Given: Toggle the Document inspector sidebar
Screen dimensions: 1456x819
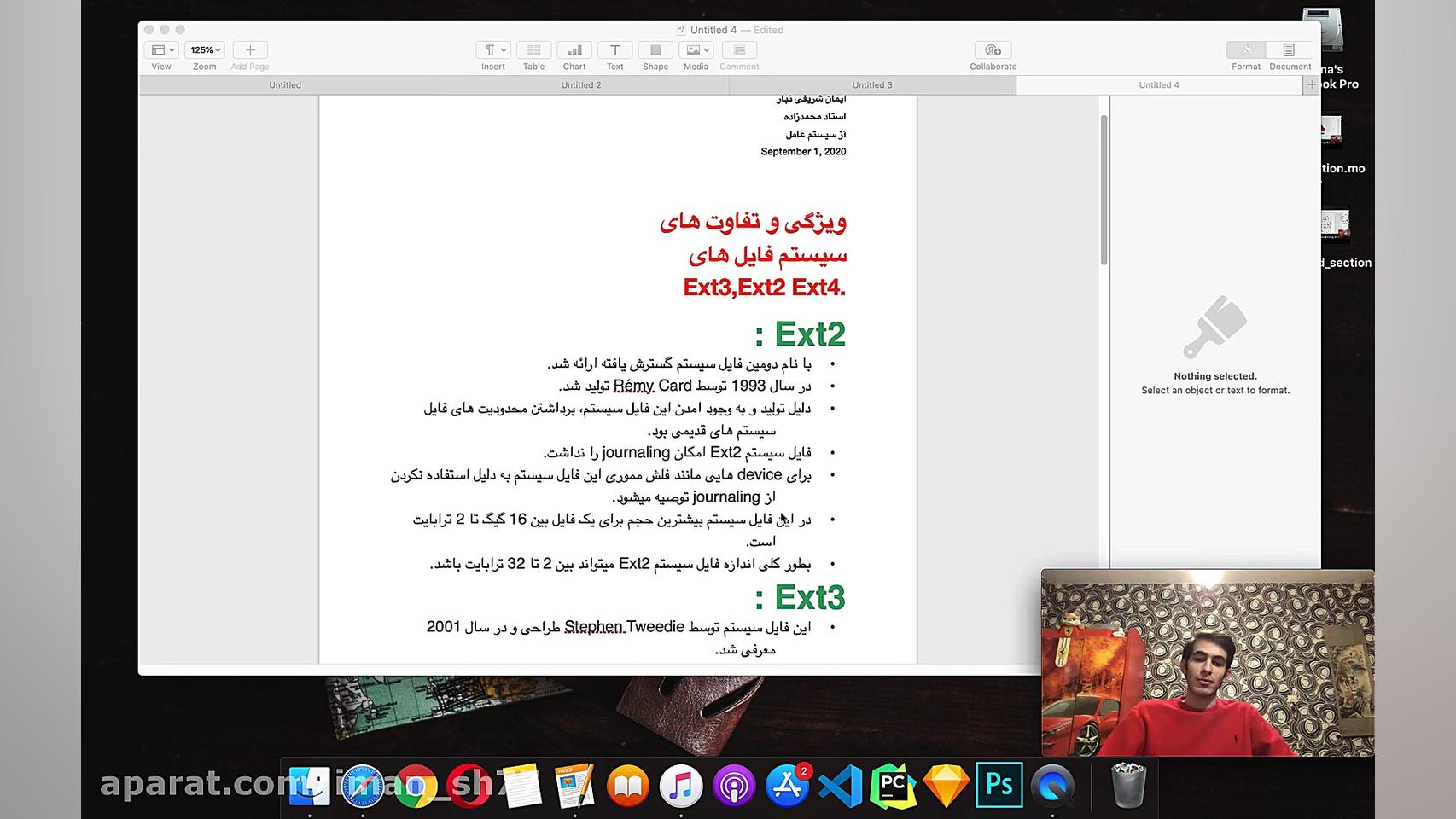Looking at the screenshot, I should [x=1290, y=50].
